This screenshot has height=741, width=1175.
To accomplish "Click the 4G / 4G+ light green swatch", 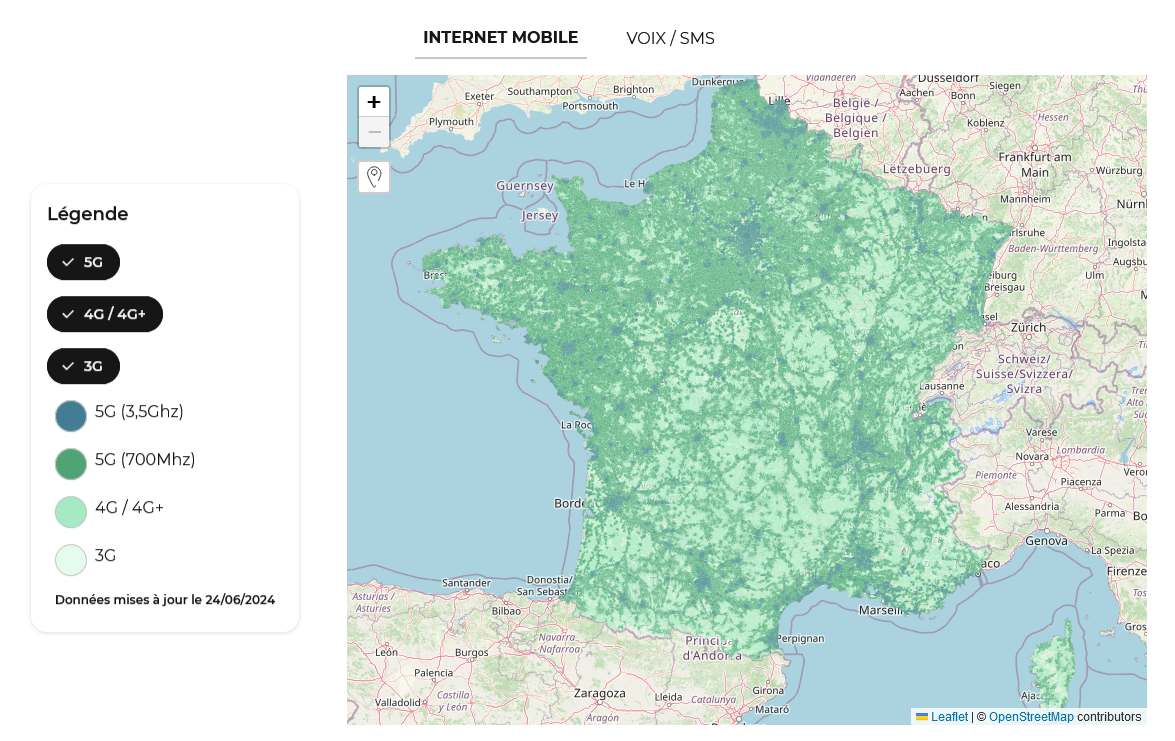I will pyautogui.click(x=71, y=512).
